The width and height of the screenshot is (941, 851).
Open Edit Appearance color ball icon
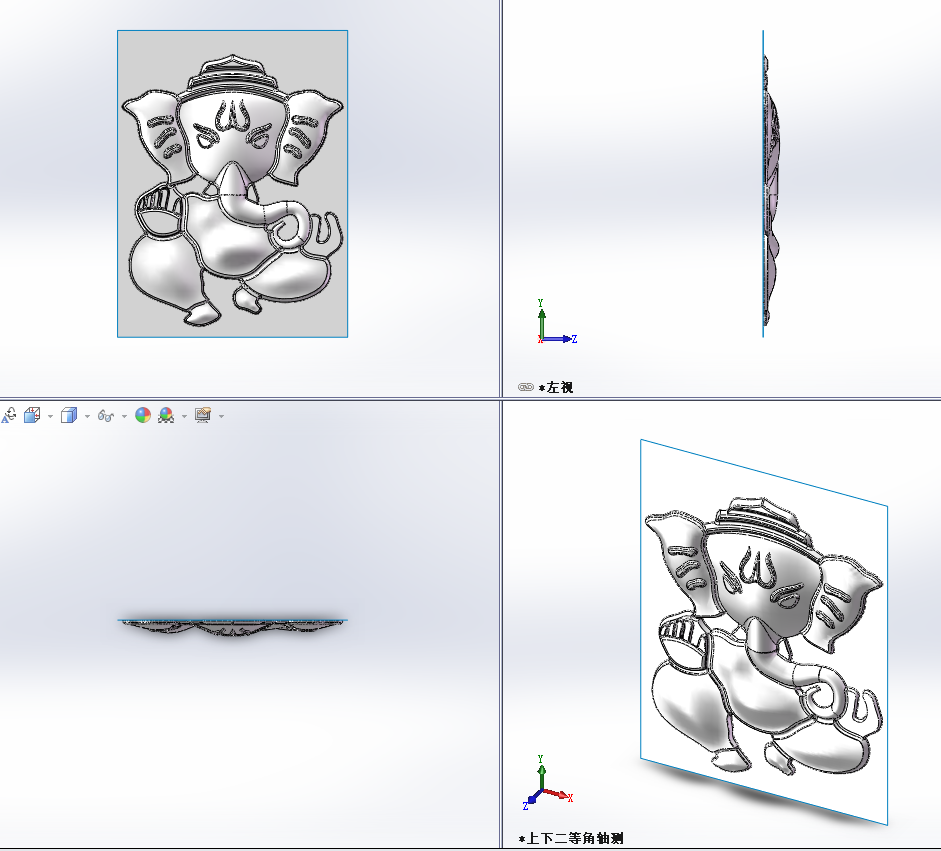pos(143,415)
